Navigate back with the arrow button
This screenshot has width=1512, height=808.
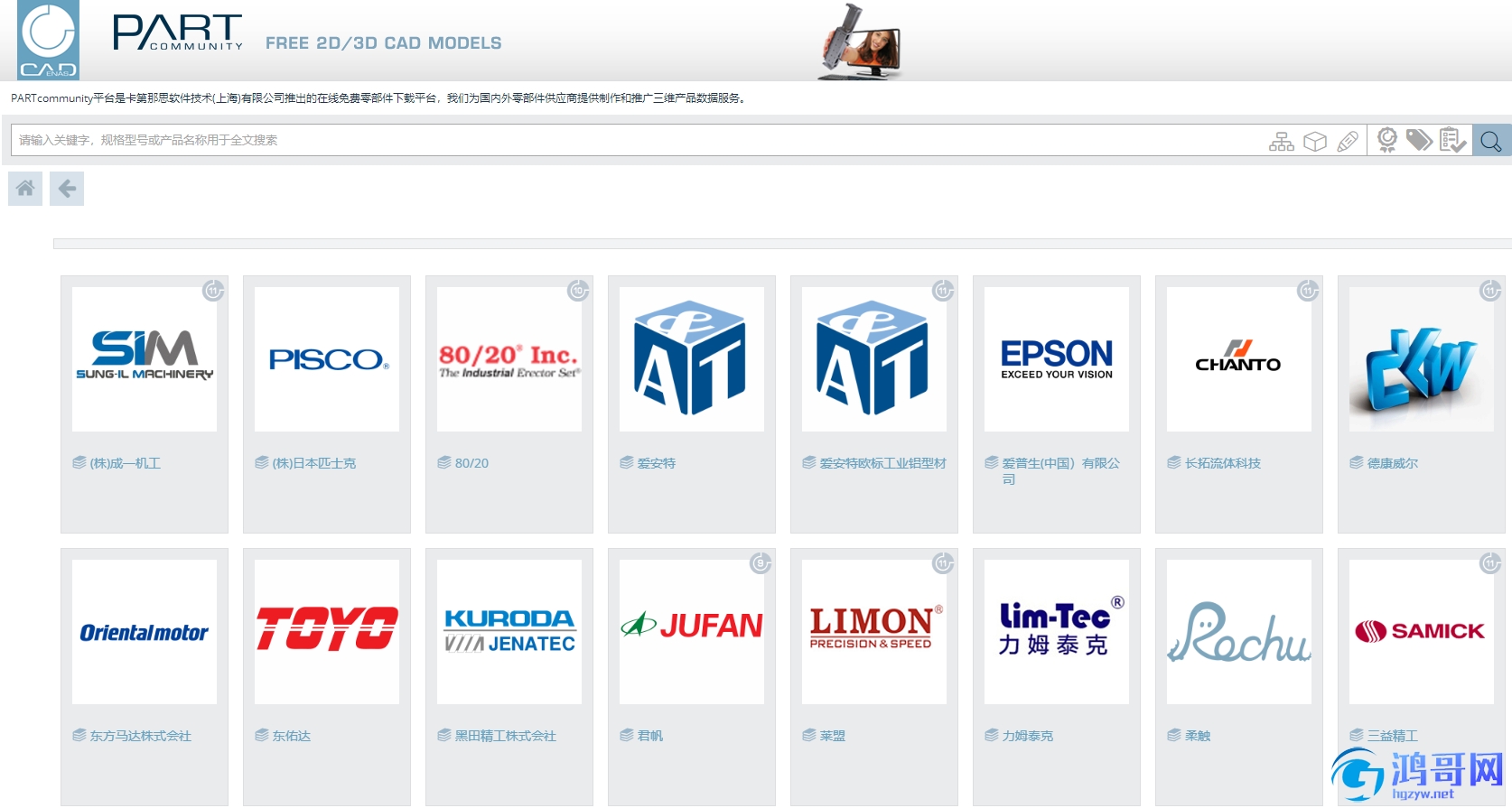point(67,189)
